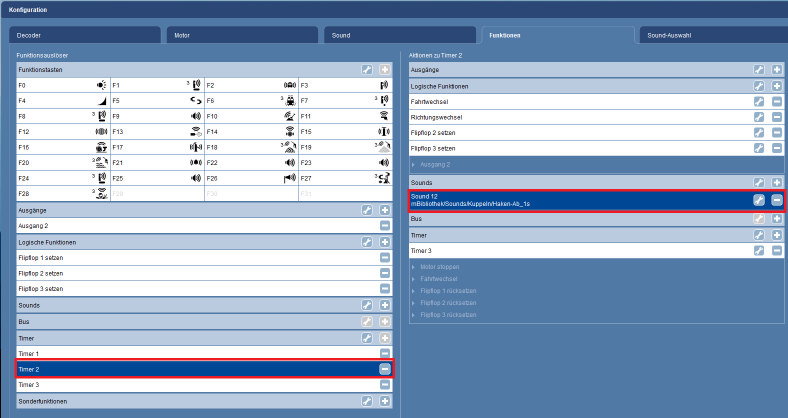Select Flipflop 3 setzen in right actions list
The width and height of the screenshot is (788, 418).
578,148
